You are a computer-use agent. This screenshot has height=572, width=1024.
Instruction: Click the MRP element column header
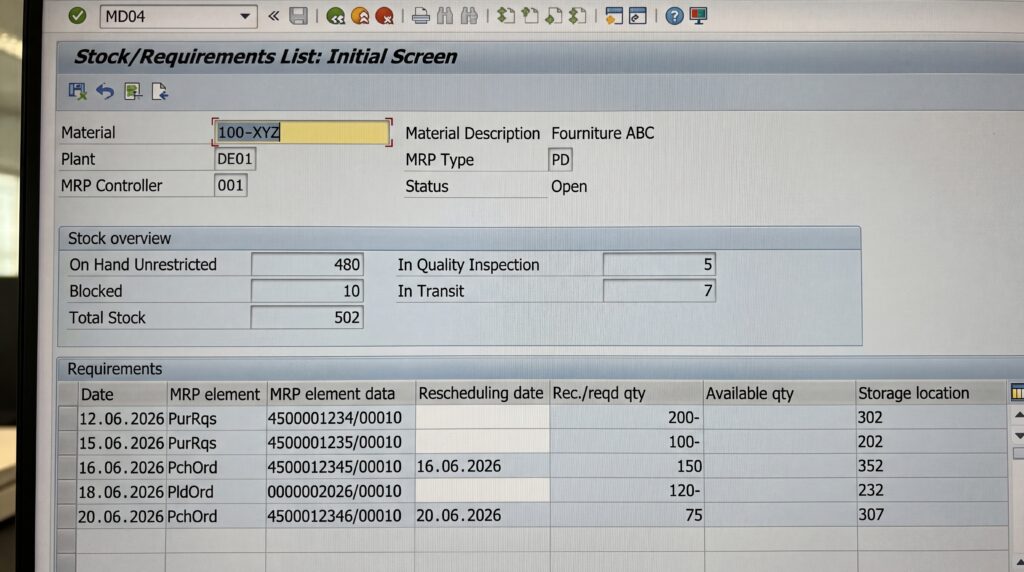pos(216,394)
